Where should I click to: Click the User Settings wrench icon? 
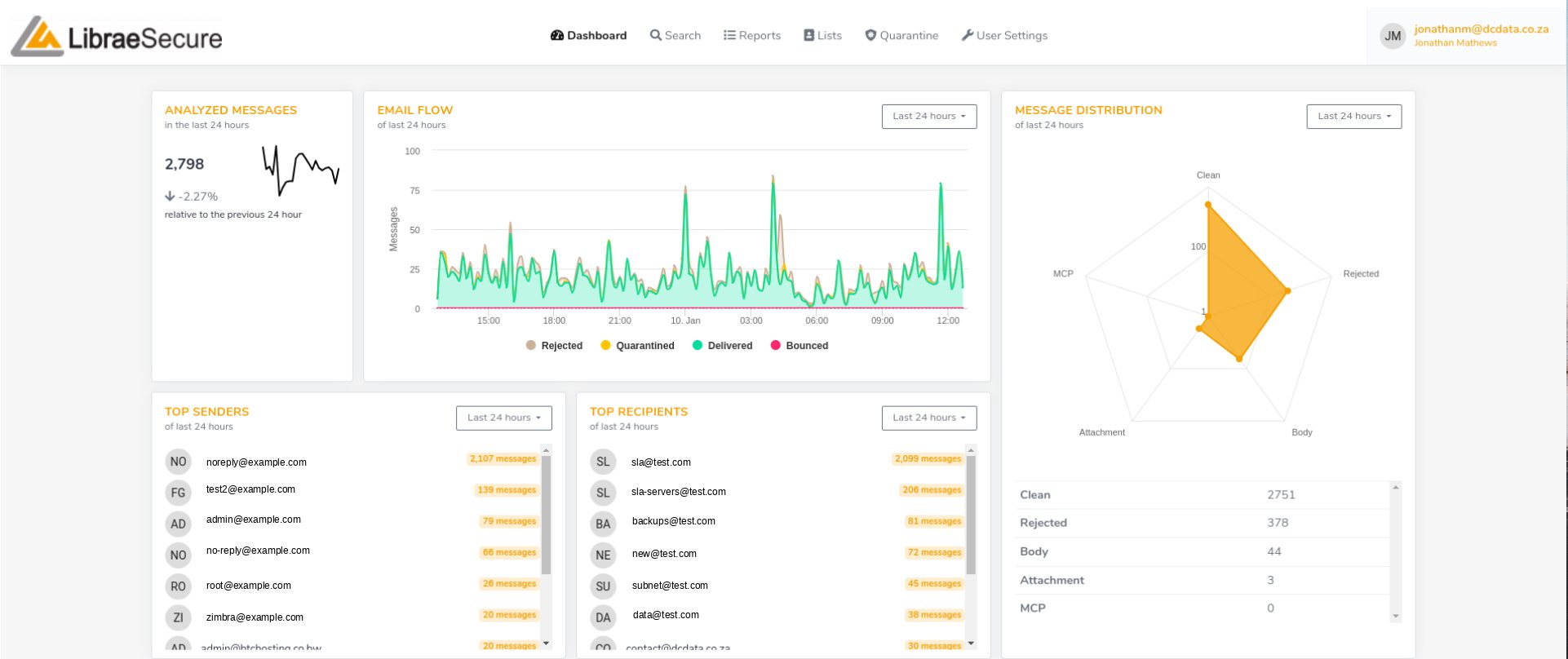968,35
